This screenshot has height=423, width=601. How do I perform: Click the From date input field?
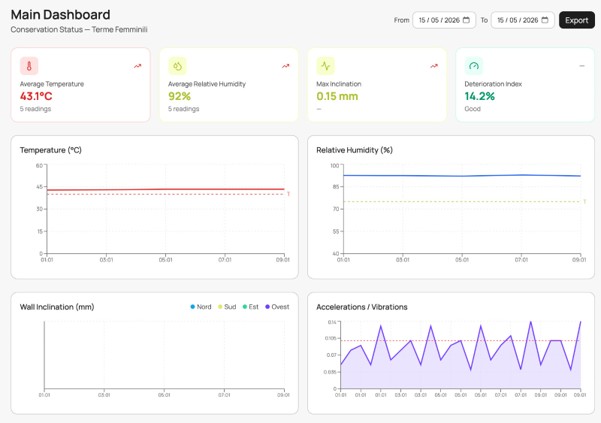point(444,20)
